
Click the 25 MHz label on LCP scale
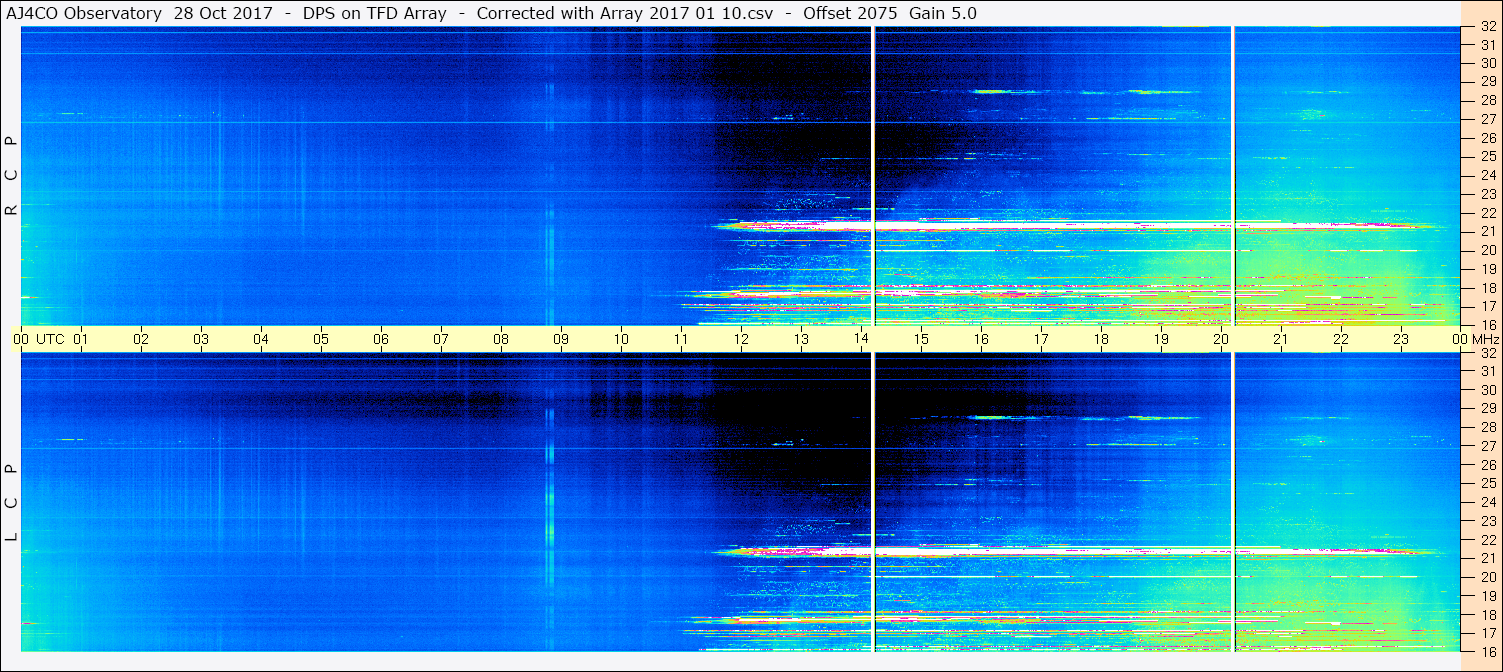1488,483
